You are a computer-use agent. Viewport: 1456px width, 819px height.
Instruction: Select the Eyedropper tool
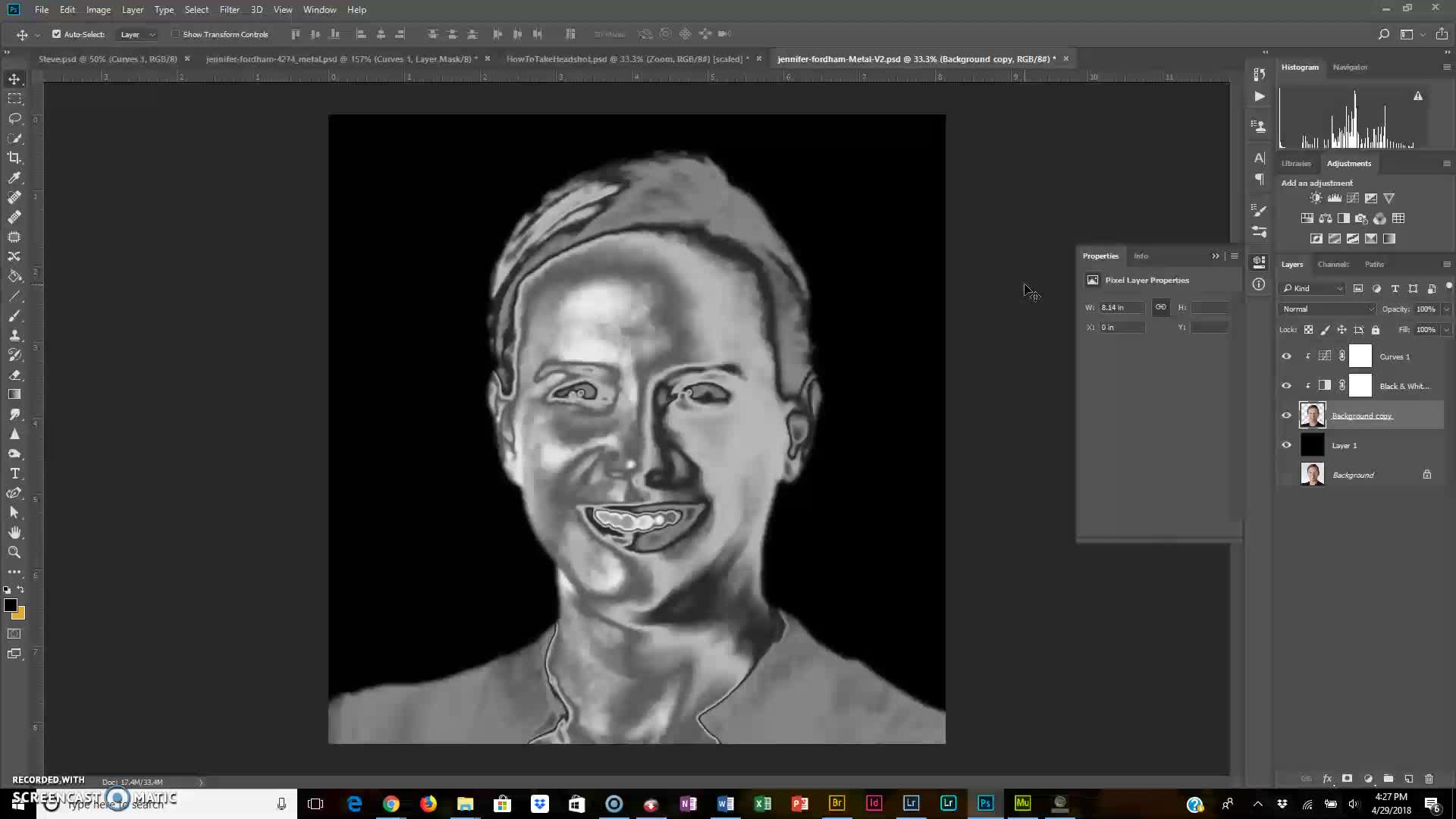coord(14,177)
